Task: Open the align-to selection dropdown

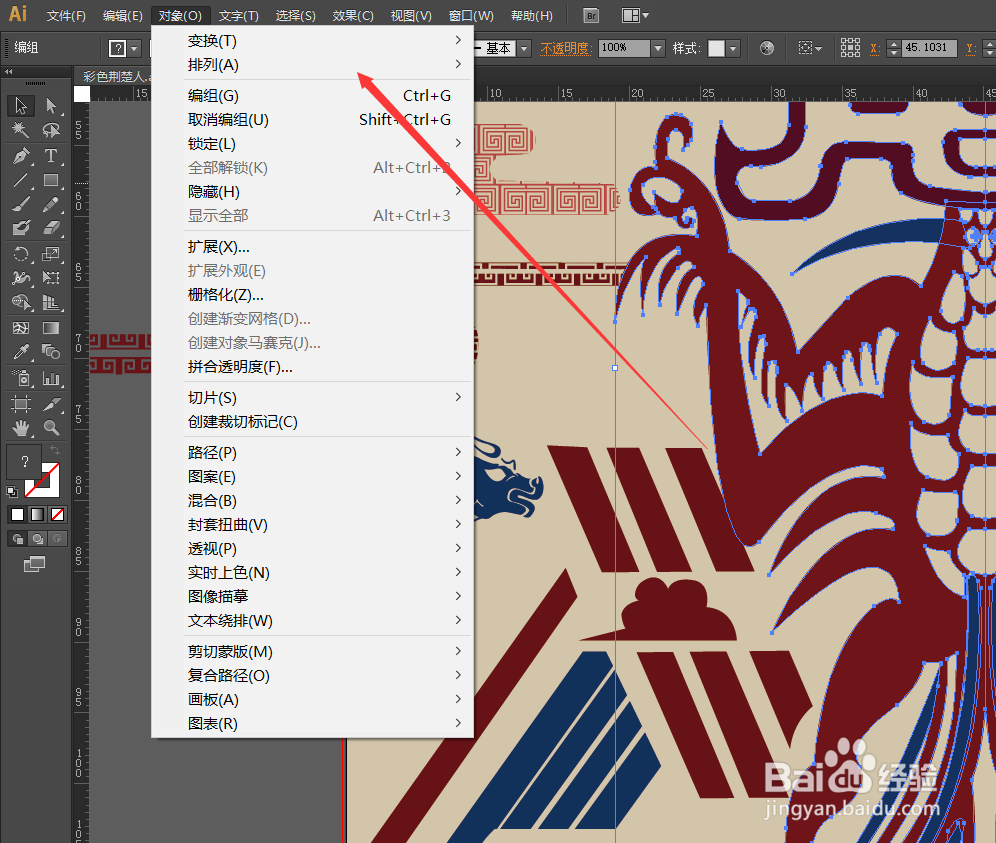Action: click(x=810, y=48)
